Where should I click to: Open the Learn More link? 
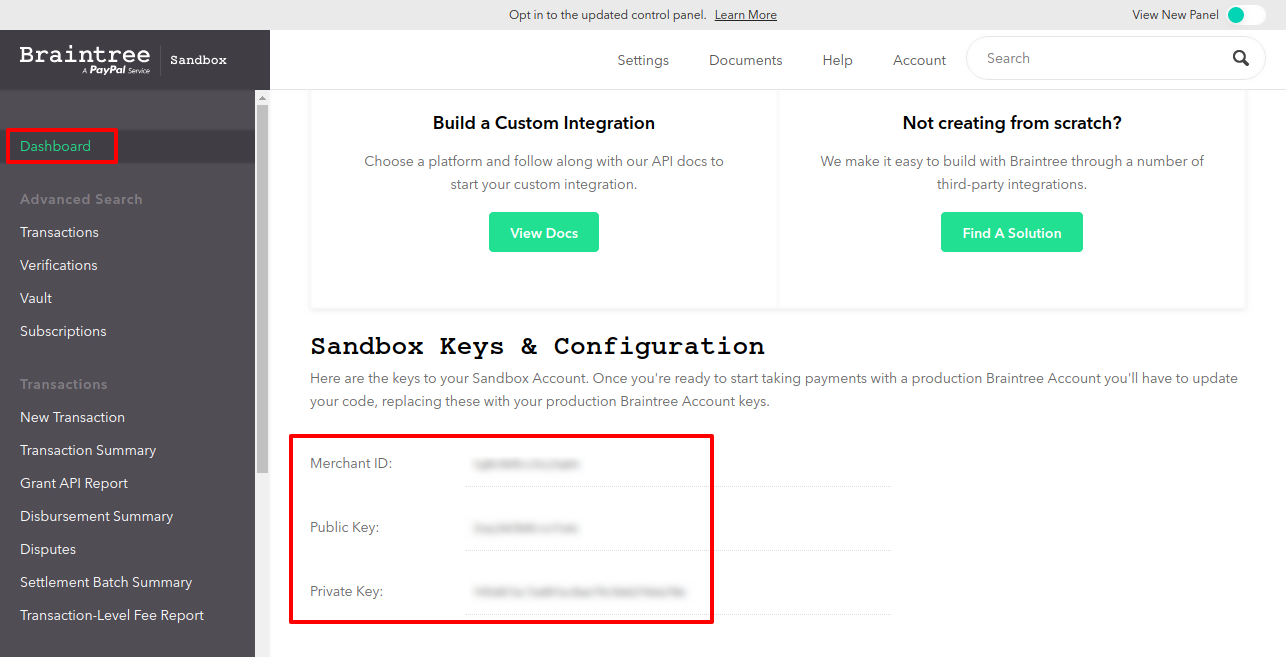tap(746, 15)
